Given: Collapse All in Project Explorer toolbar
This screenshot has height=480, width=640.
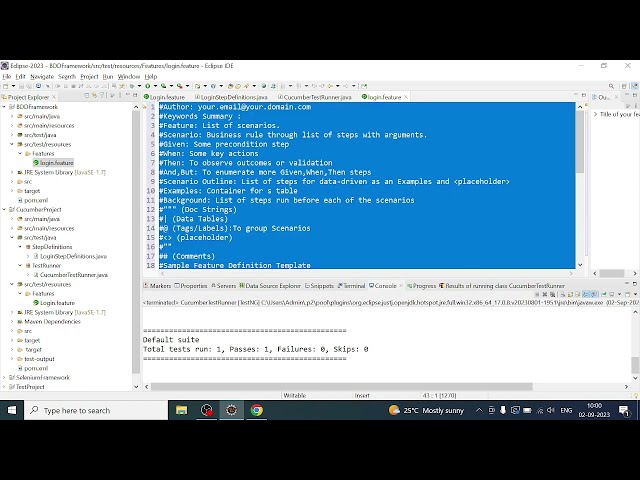Looking at the screenshot, I should (x=87, y=96).
